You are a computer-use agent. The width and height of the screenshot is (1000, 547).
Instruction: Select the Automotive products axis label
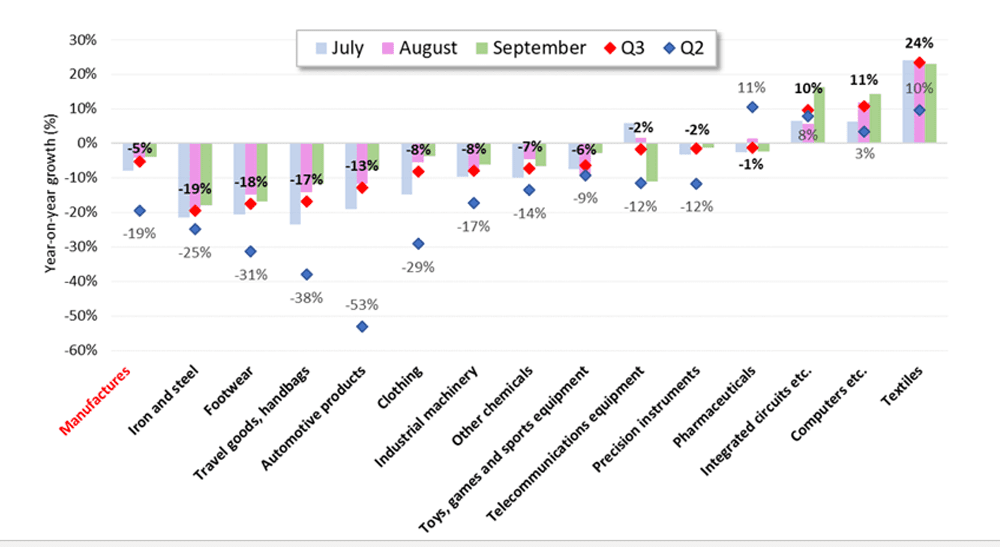[x=313, y=418]
